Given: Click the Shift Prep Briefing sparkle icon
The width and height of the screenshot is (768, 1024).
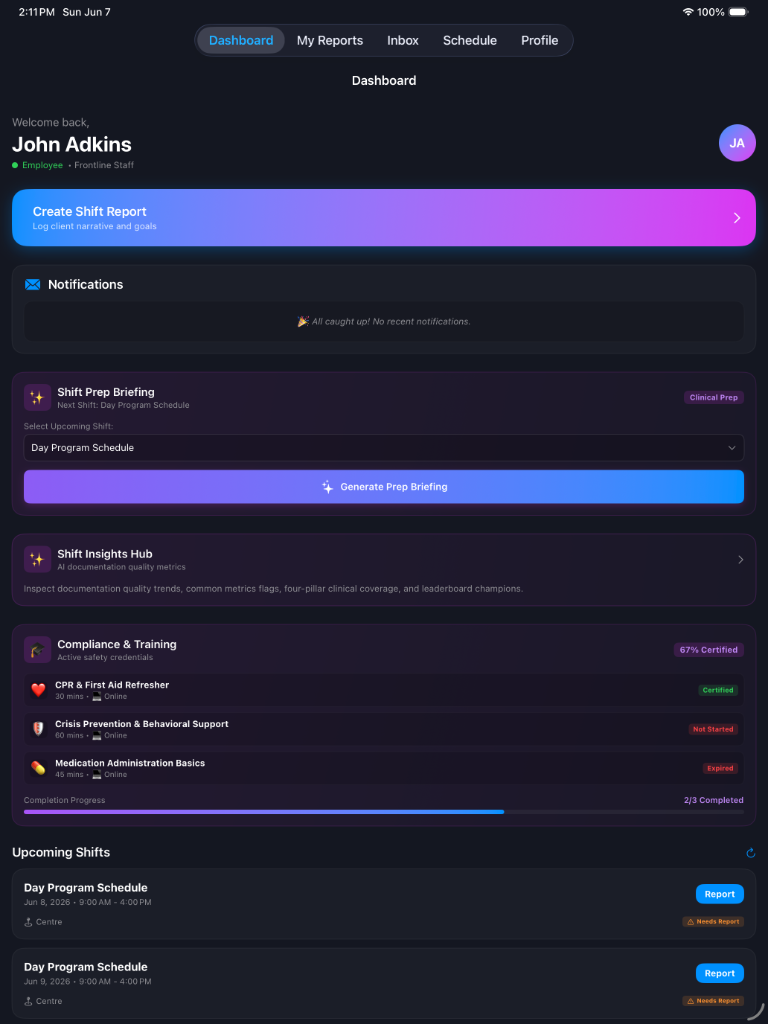Looking at the screenshot, I should (37, 398).
